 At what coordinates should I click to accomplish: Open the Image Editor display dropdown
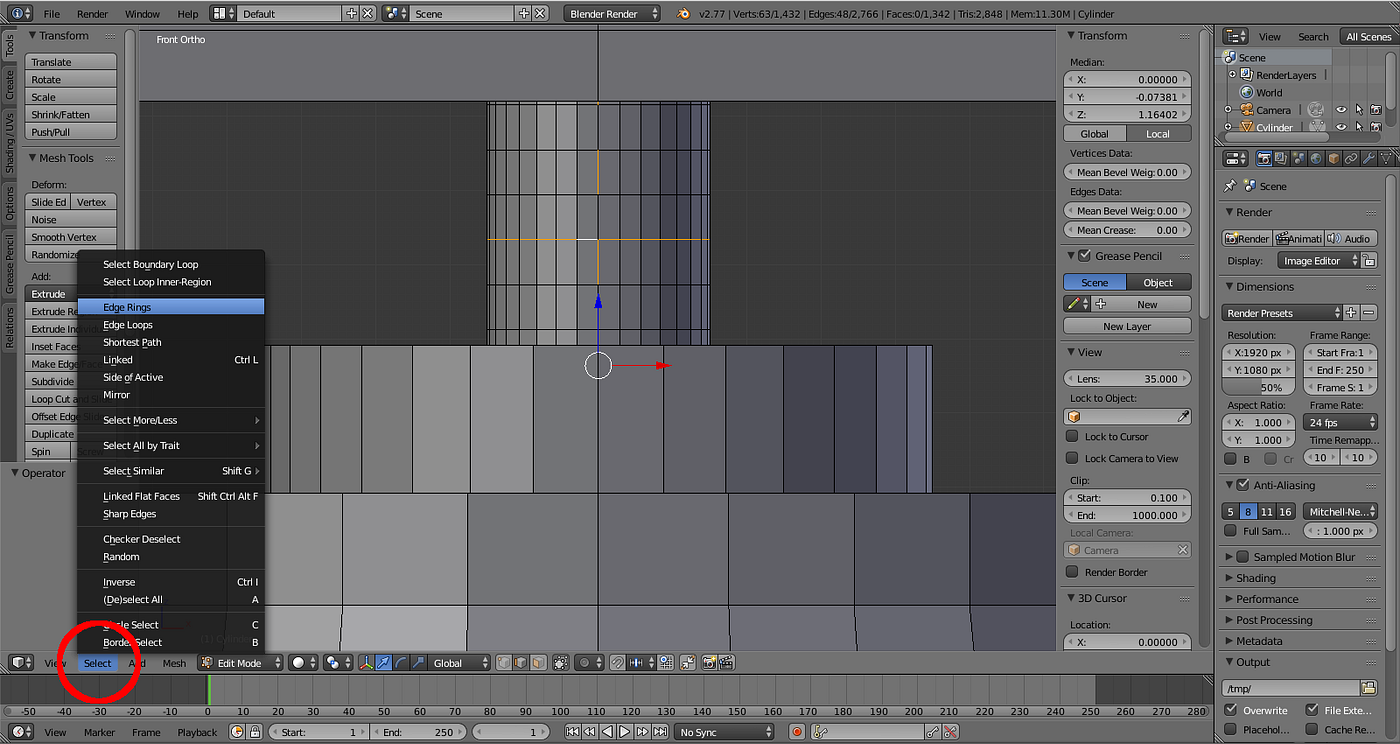coord(1319,261)
